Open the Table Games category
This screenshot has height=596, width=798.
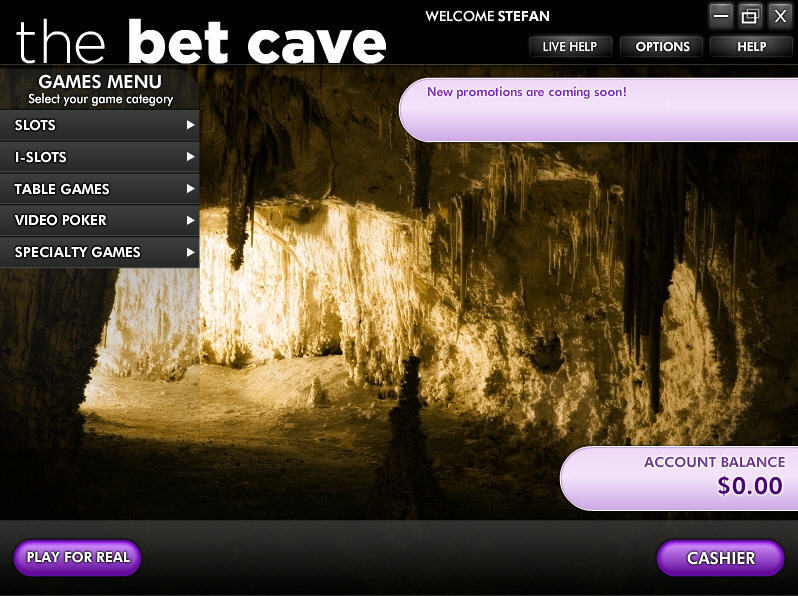62,189
